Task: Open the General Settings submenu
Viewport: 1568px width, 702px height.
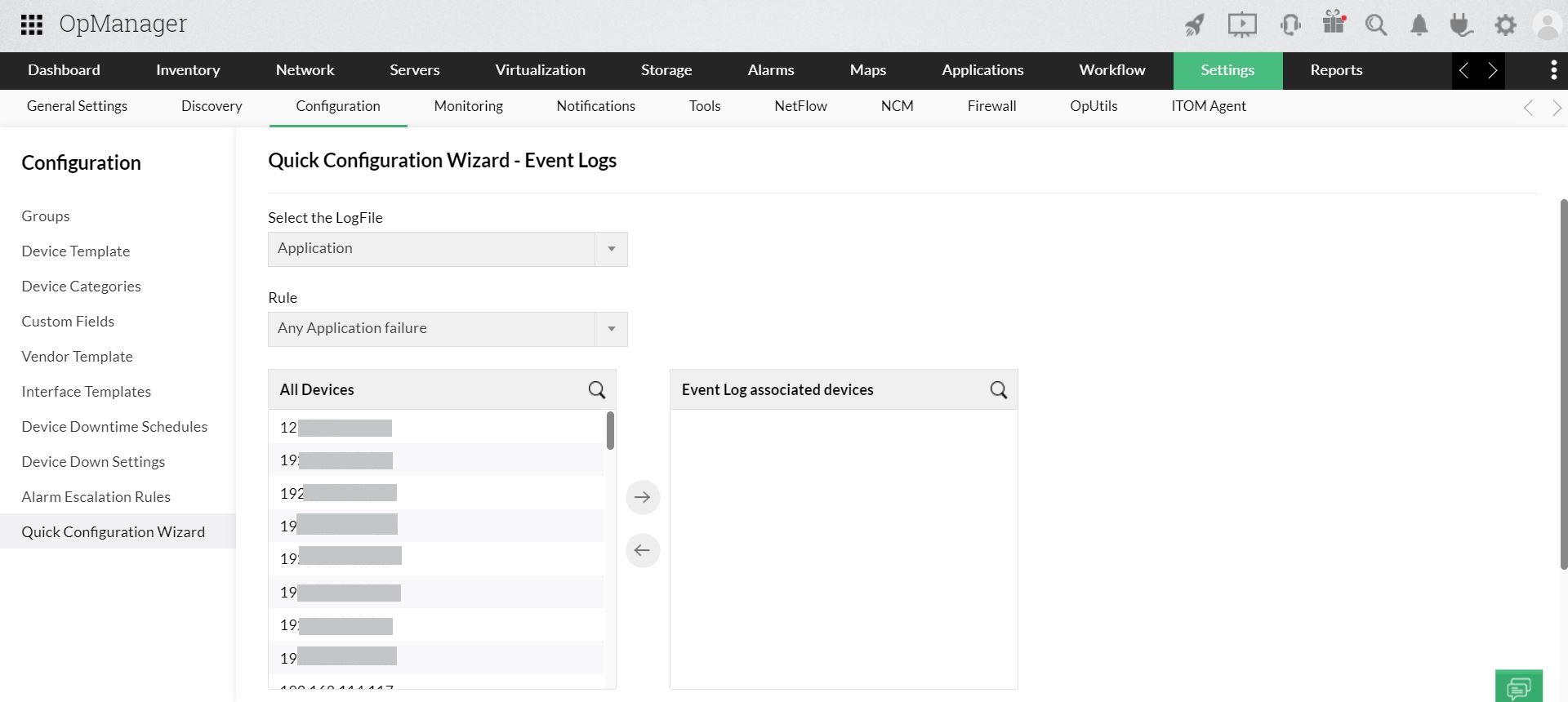Action: coord(77,106)
